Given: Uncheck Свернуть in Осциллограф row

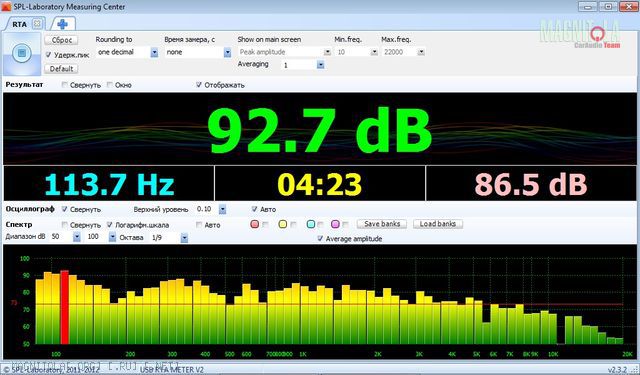Looking at the screenshot, I should (x=64, y=209).
